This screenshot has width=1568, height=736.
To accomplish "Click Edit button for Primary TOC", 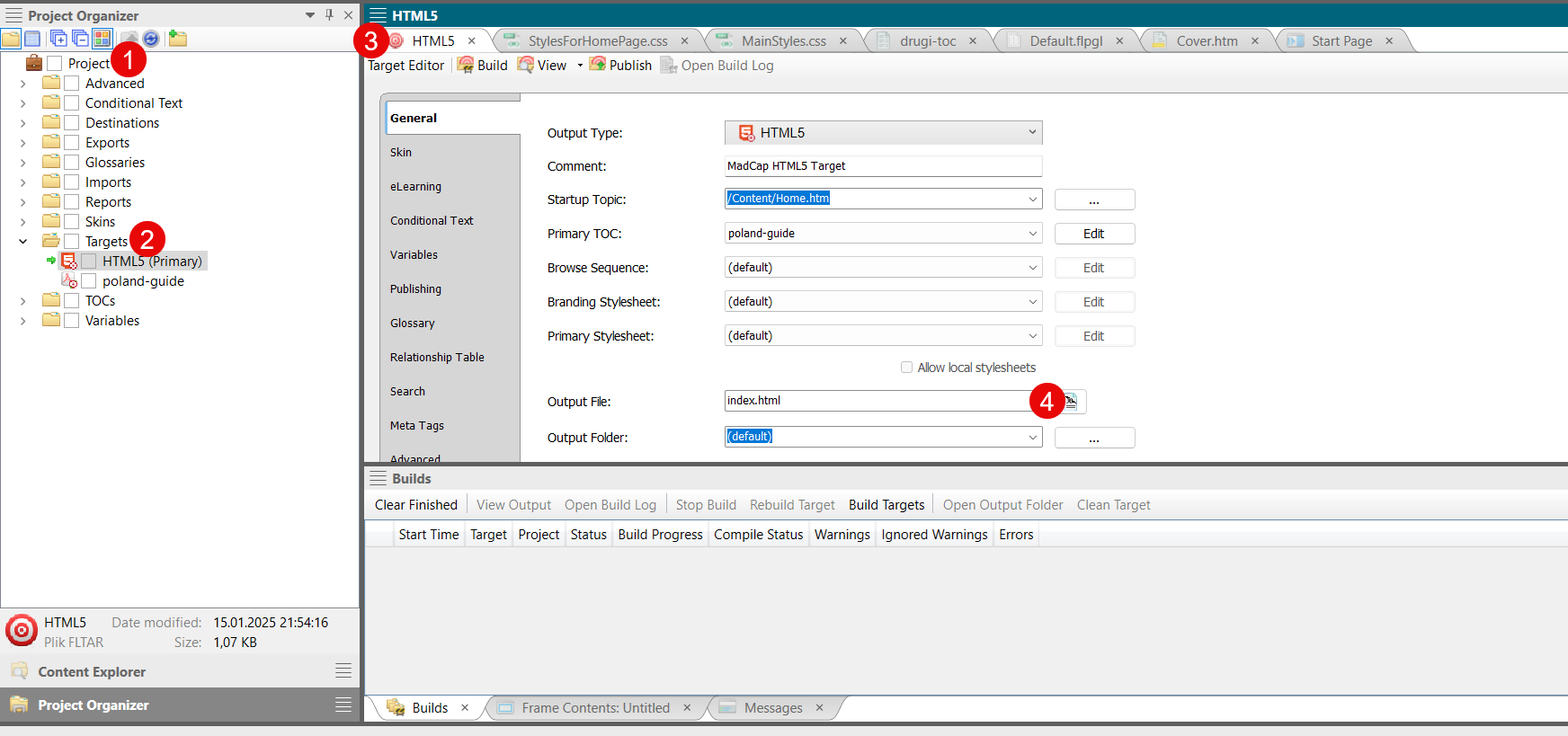I will click(x=1094, y=234).
